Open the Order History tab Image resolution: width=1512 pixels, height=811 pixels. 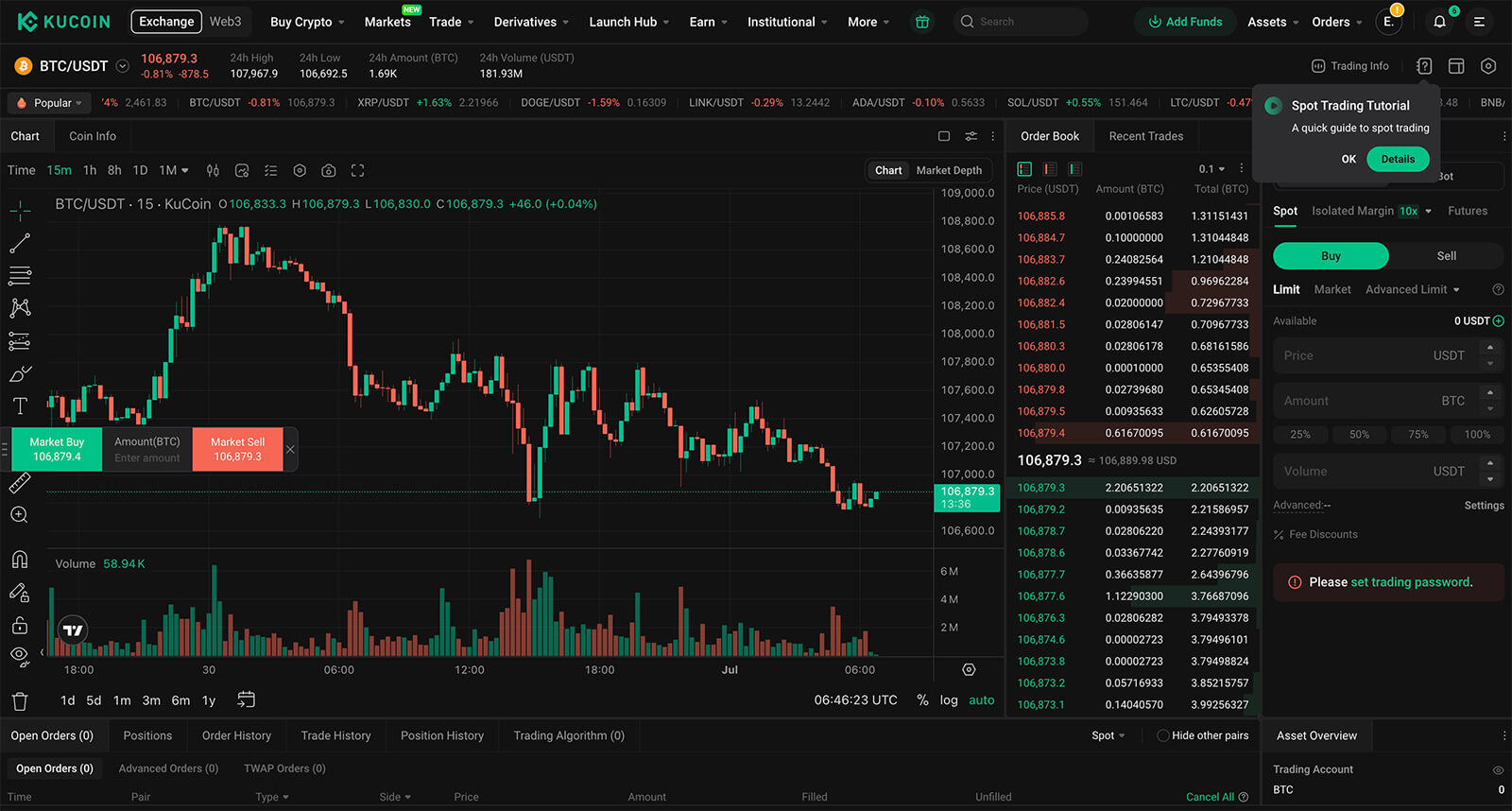[236, 735]
